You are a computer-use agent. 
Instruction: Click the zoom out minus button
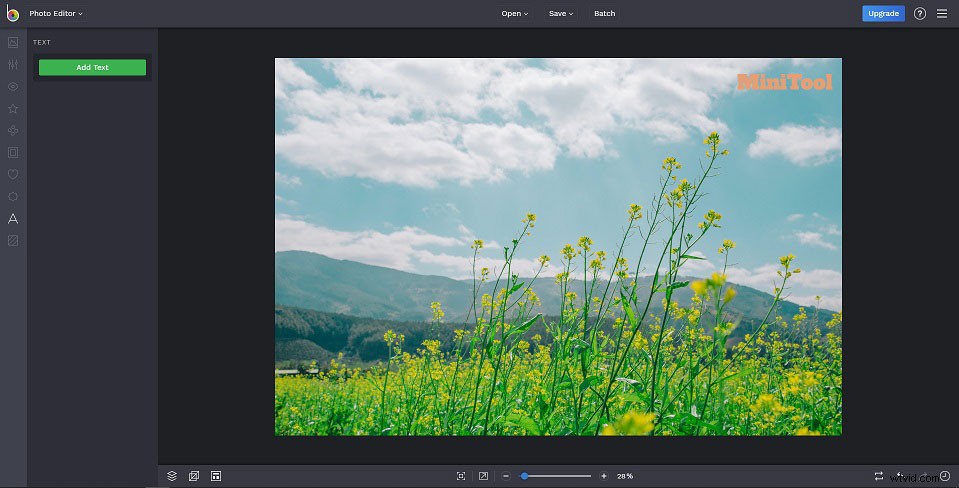506,476
